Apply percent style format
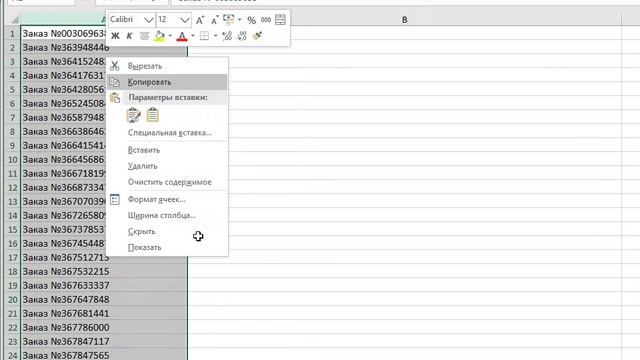640x360 pixels. (x=251, y=20)
